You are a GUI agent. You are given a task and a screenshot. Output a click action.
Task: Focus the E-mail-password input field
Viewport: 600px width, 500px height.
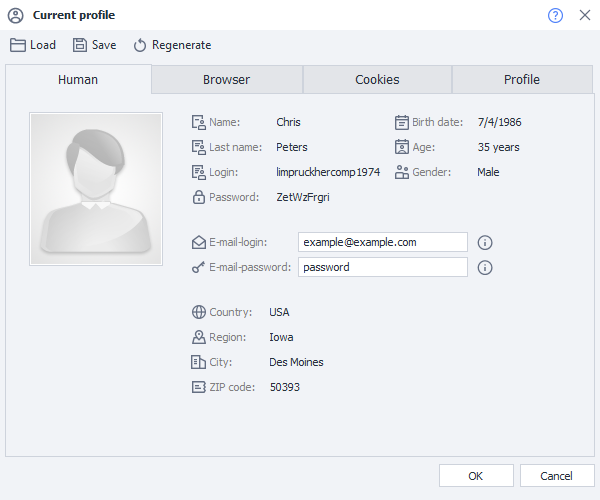pos(382,267)
